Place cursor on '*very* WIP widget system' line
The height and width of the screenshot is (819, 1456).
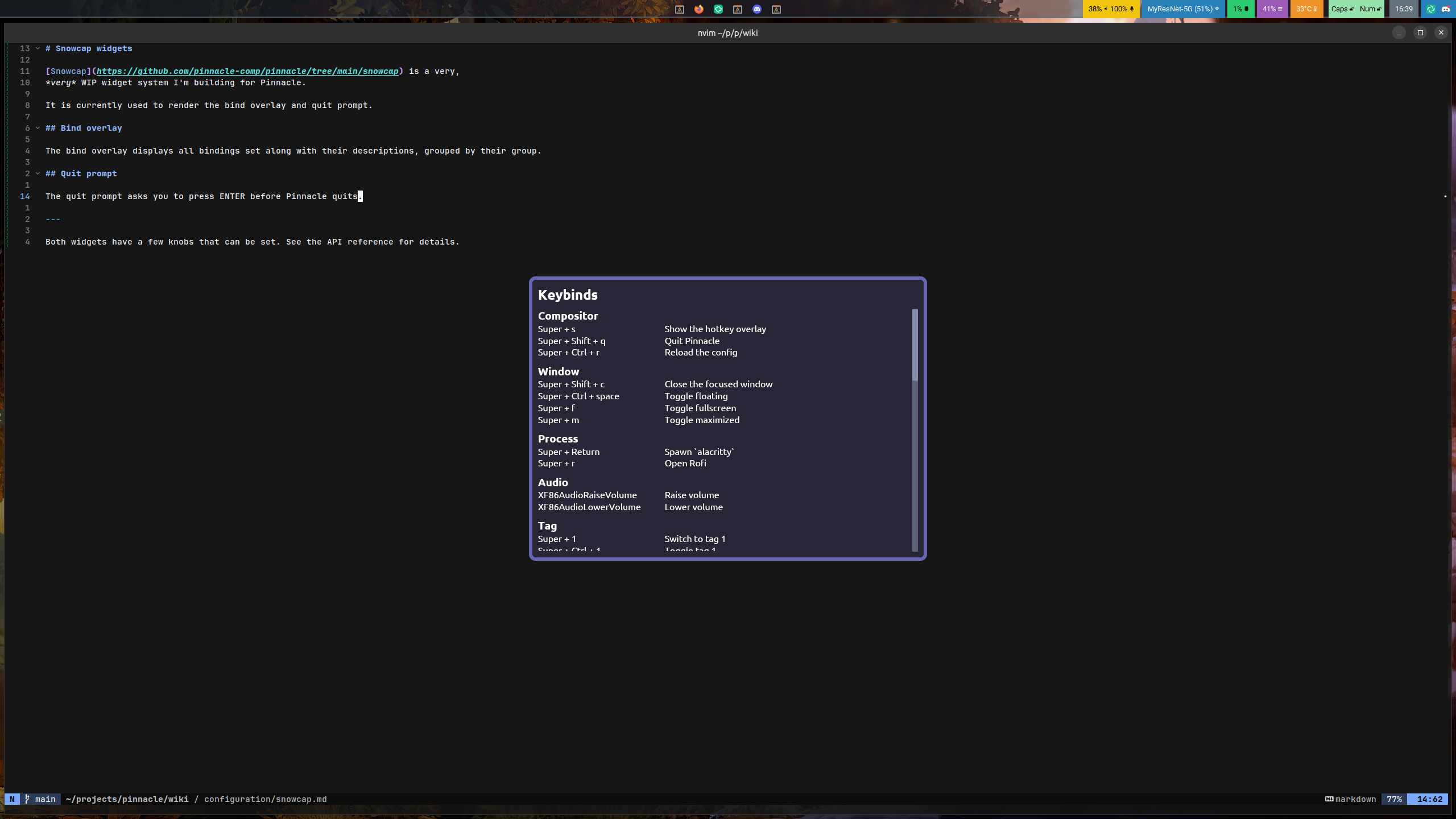(176, 82)
